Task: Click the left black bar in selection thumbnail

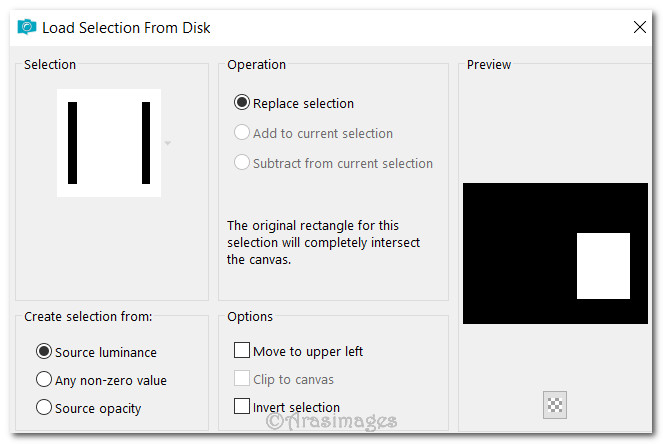Action: tap(73, 143)
